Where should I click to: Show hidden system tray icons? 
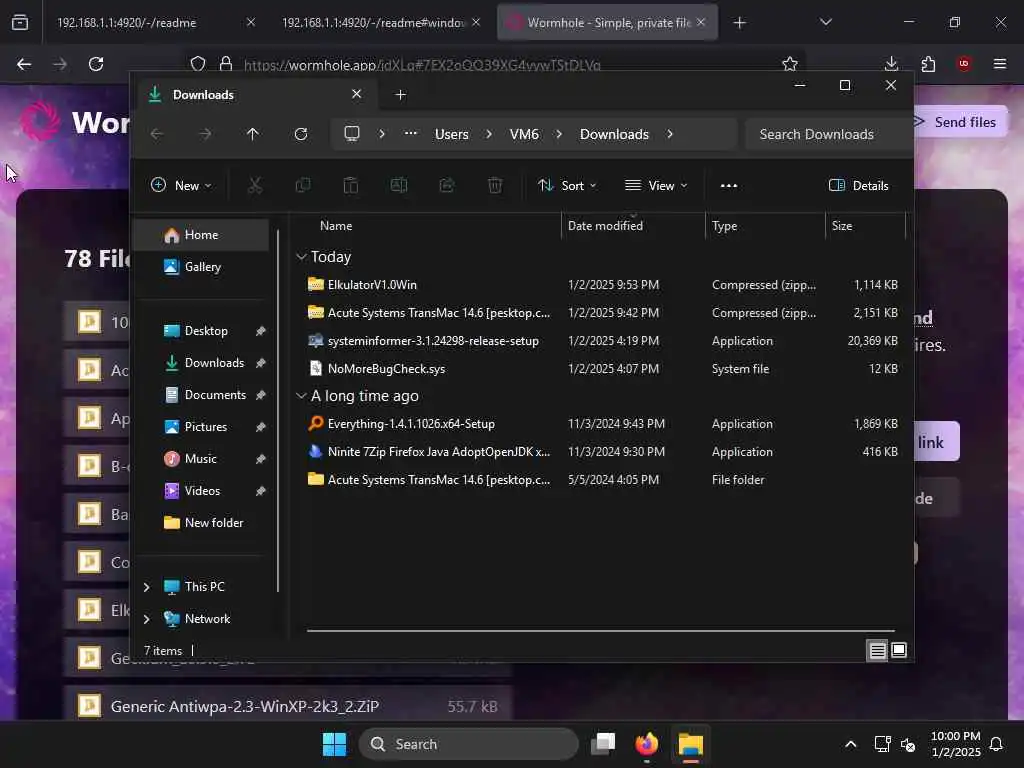click(x=850, y=744)
